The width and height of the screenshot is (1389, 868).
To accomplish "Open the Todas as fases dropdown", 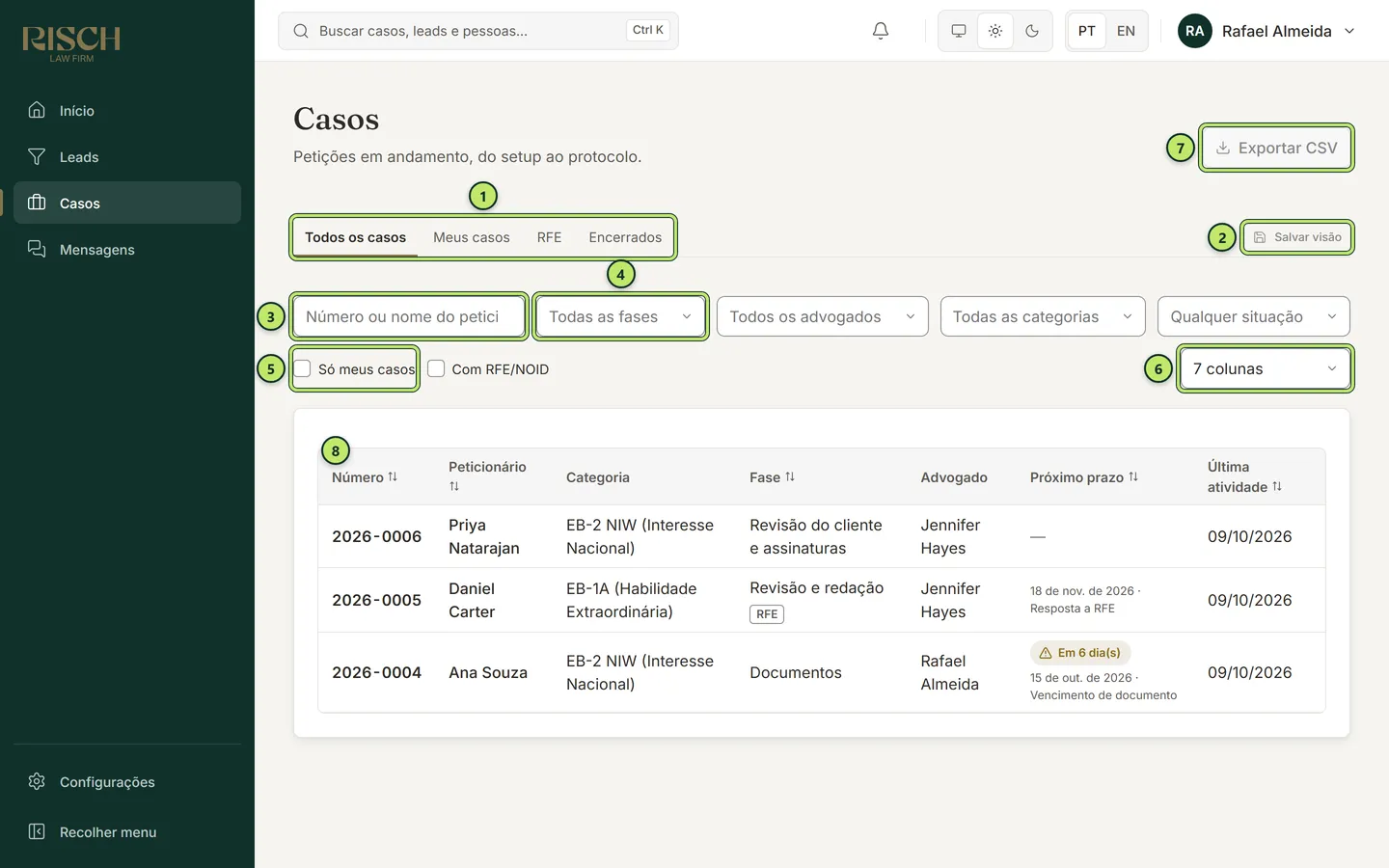I will point(620,316).
